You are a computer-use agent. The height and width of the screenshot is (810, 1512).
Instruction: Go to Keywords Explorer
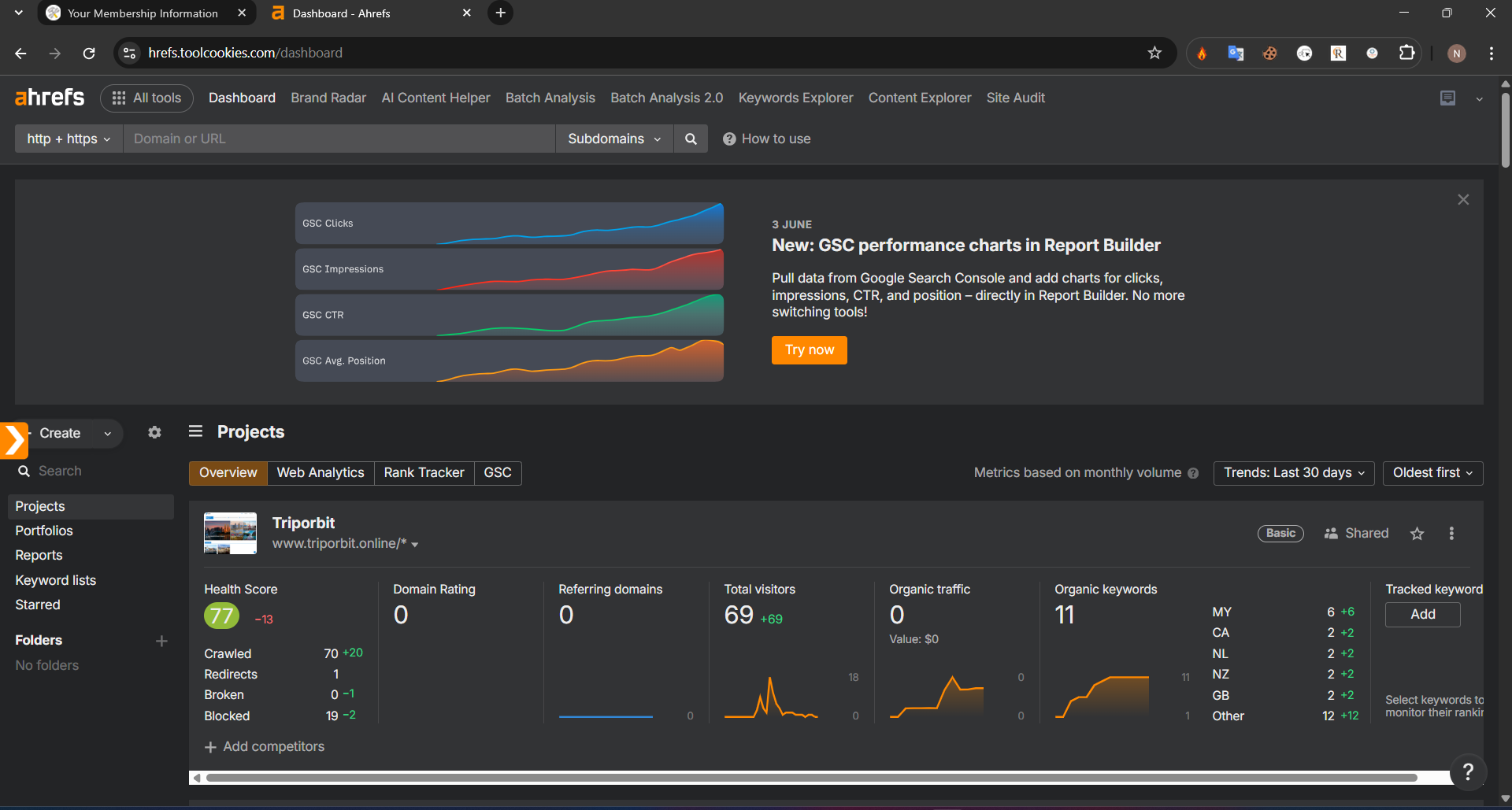(795, 98)
